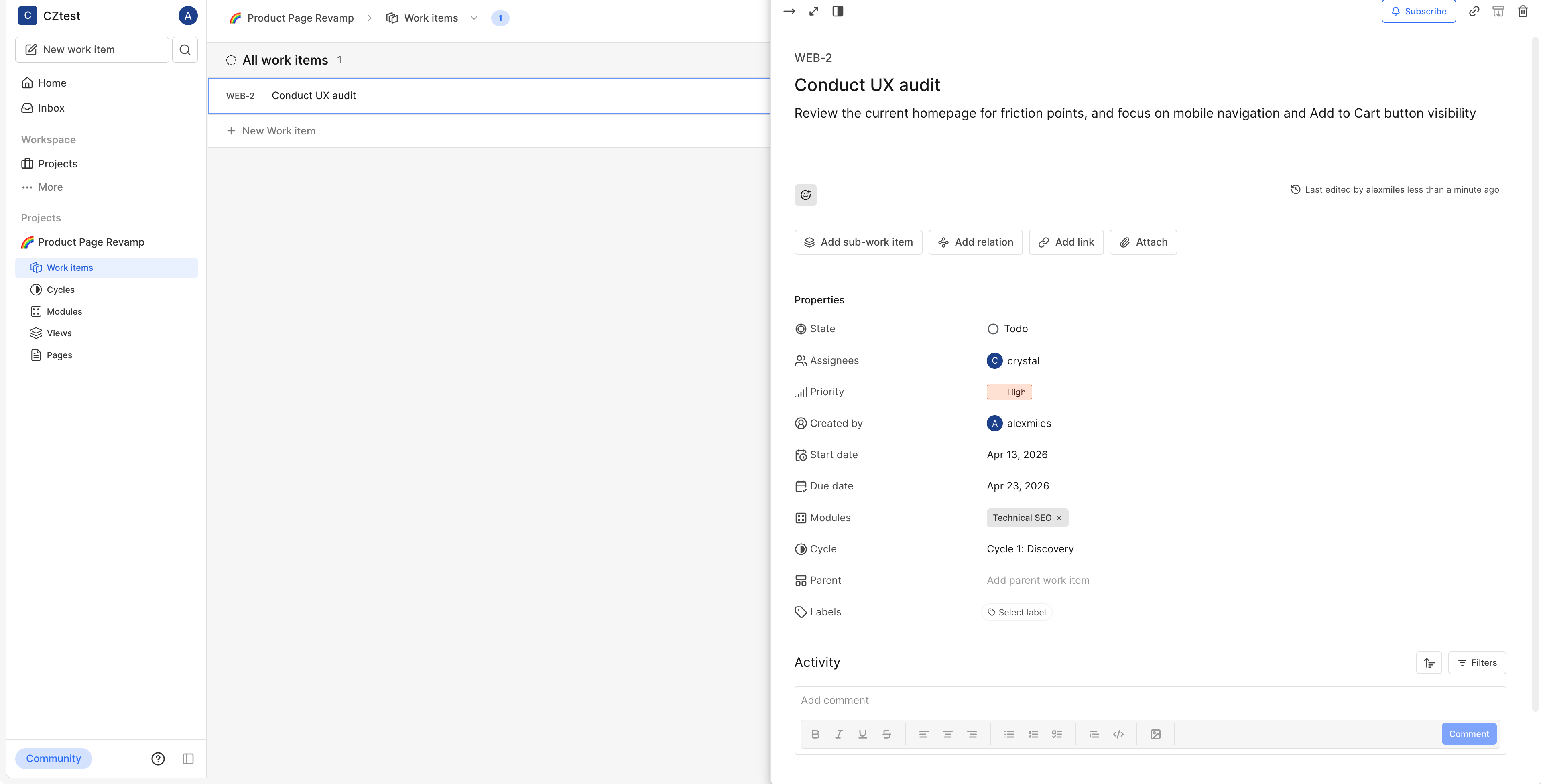1541x784 pixels.
Task: Toggle bold formatting in comment
Action: [x=815, y=734]
